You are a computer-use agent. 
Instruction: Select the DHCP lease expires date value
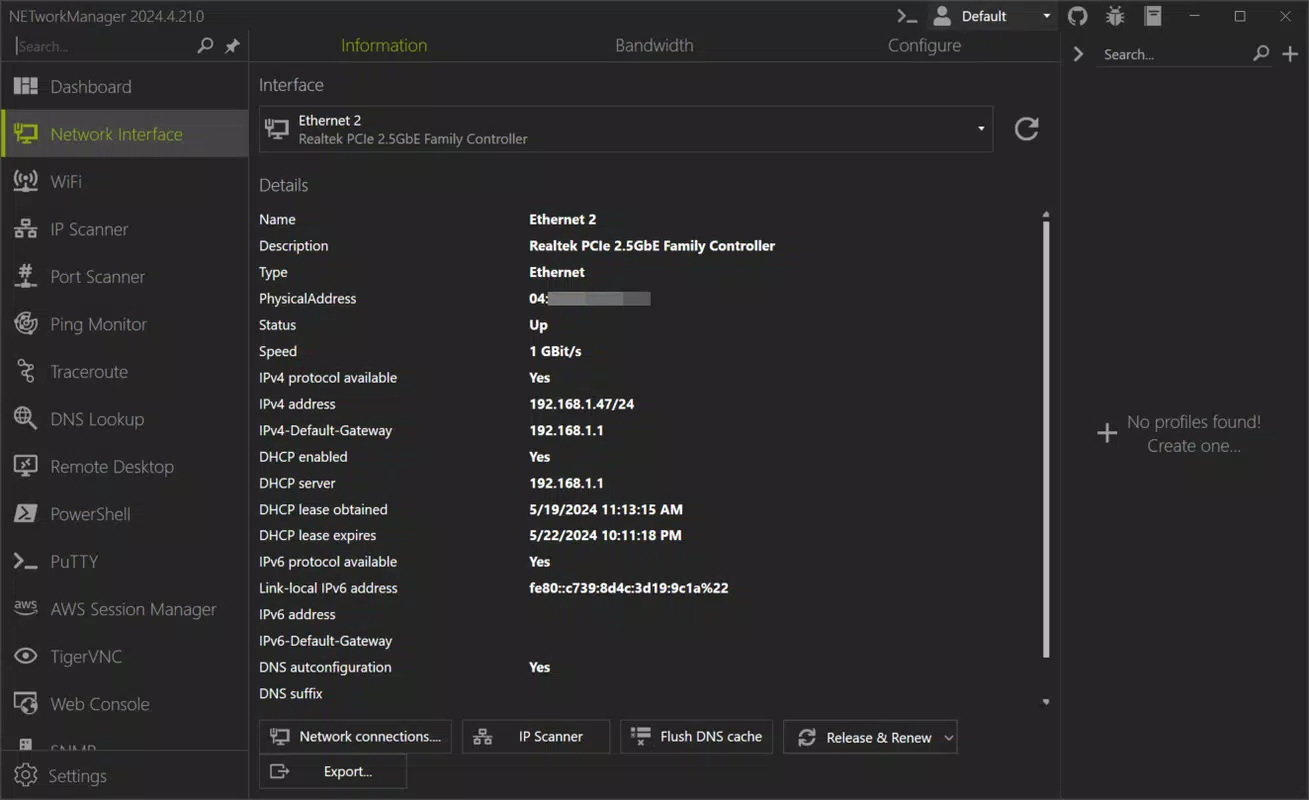(x=606, y=535)
